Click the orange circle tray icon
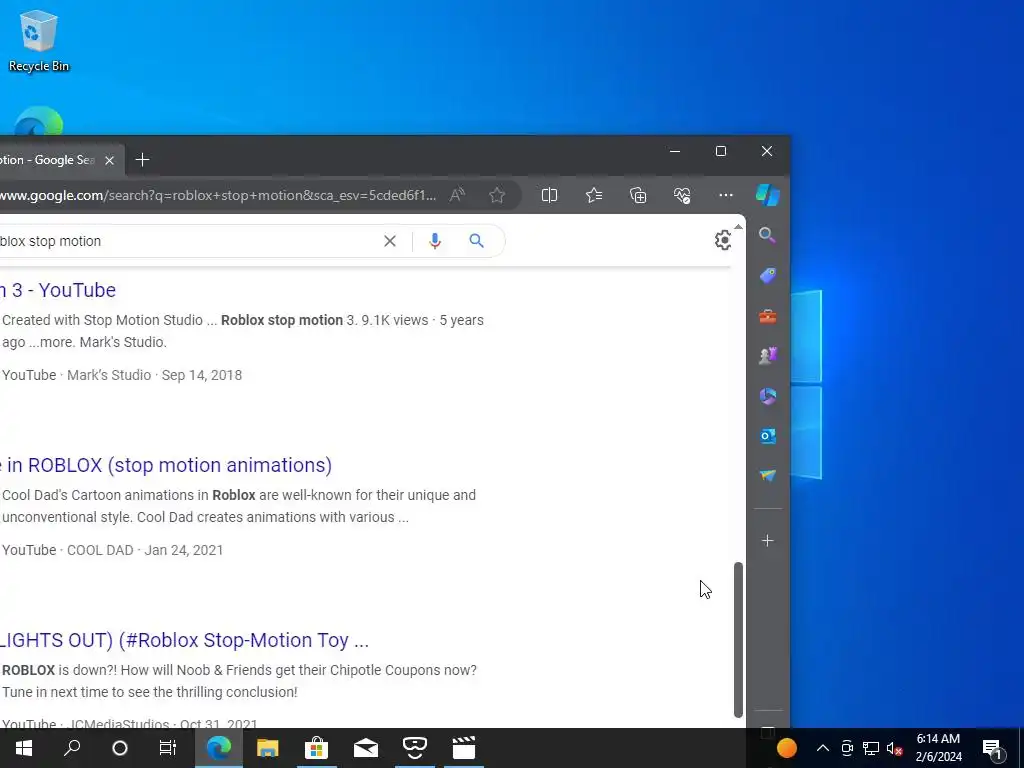Image resolution: width=1024 pixels, height=768 pixels. pyautogui.click(x=787, y=748)
